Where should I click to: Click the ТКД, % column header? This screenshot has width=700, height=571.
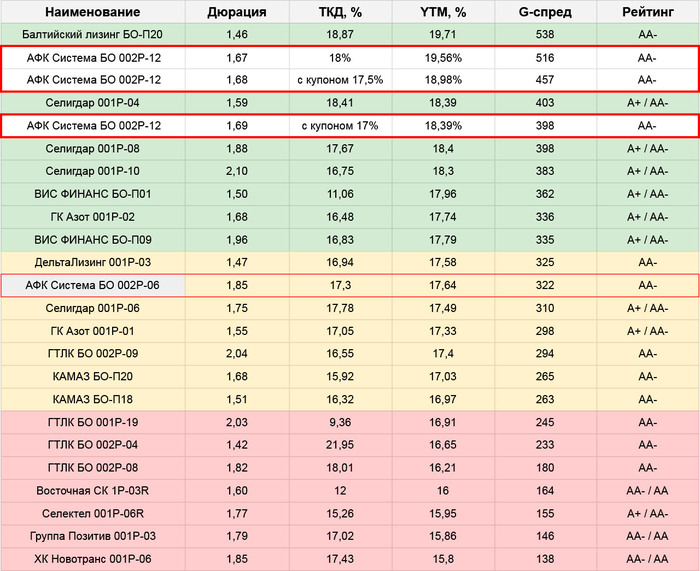click(339, 12)
